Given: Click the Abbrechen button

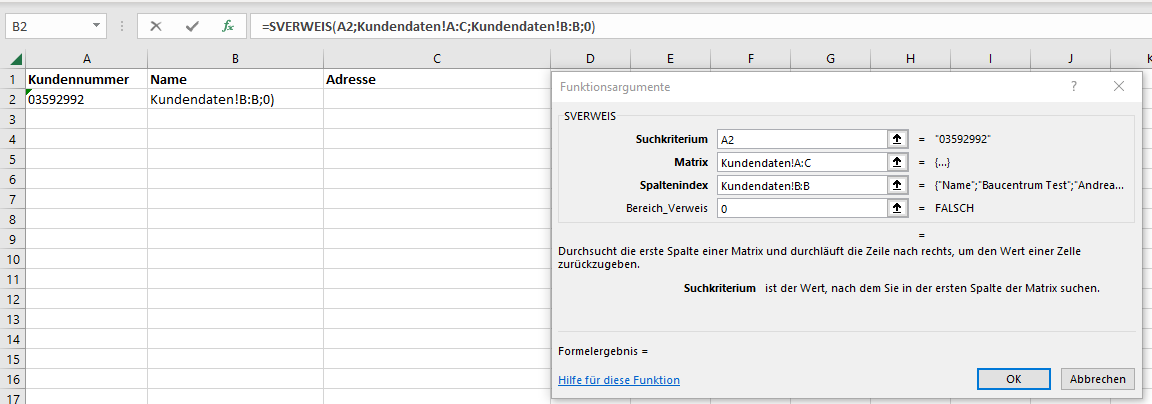Looking at the screenshot, I should point(1097,379).
